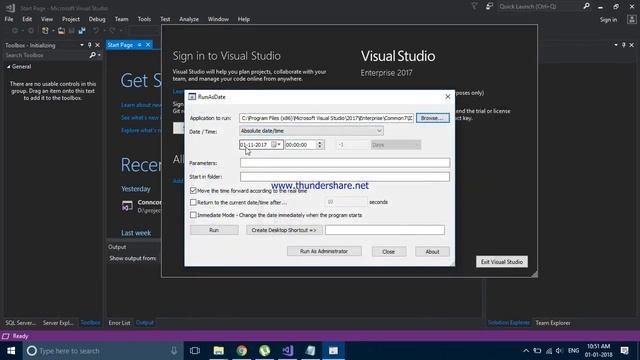Open the Help menu
The width and height of the screenshot is (640, 360).
click(x=244, y=19)
